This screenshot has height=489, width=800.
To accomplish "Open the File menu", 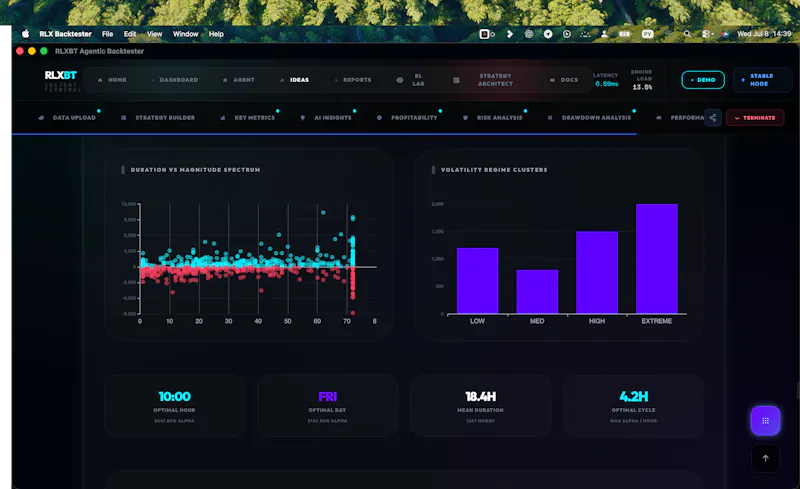I will [107, 34].
